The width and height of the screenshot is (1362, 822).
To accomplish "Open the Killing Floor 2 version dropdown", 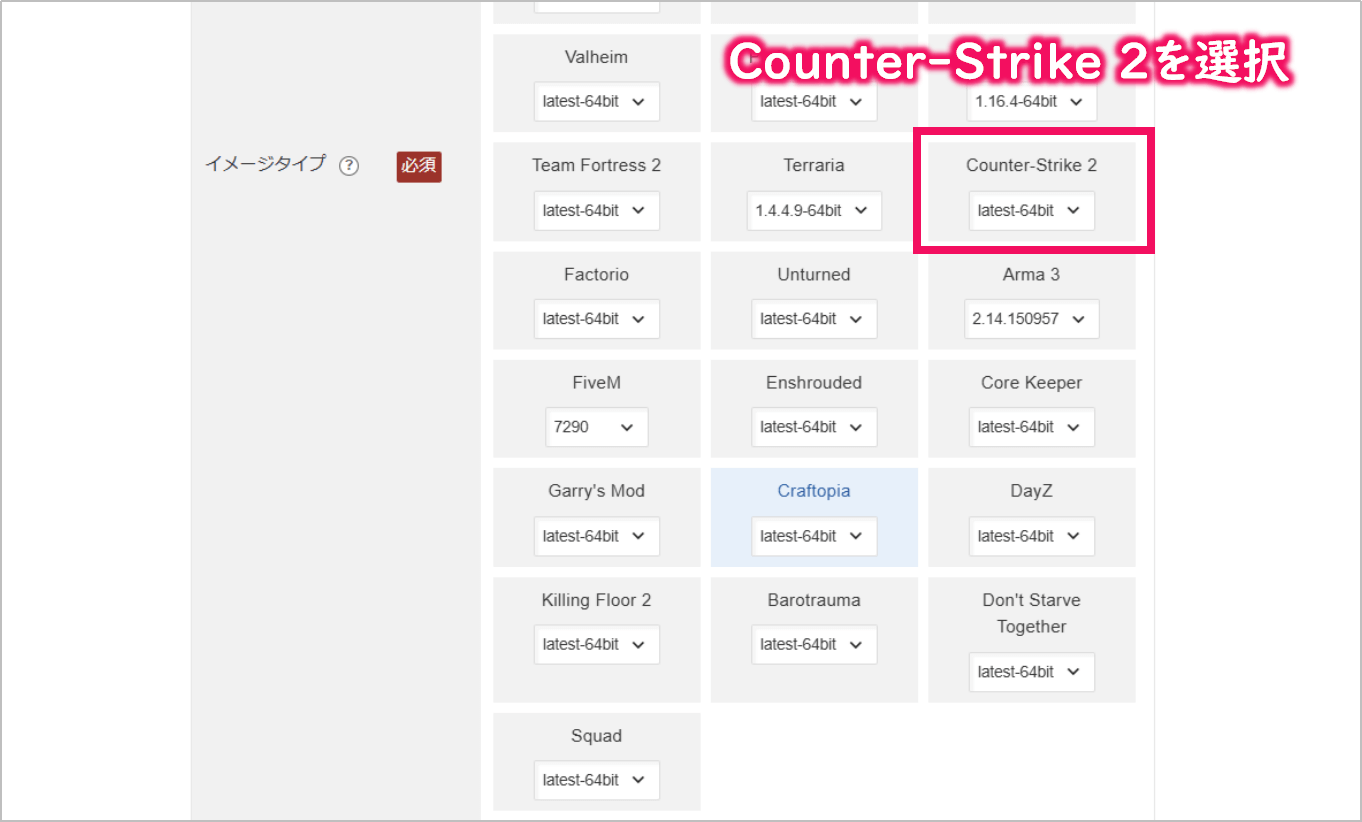I will pos(596,644).
